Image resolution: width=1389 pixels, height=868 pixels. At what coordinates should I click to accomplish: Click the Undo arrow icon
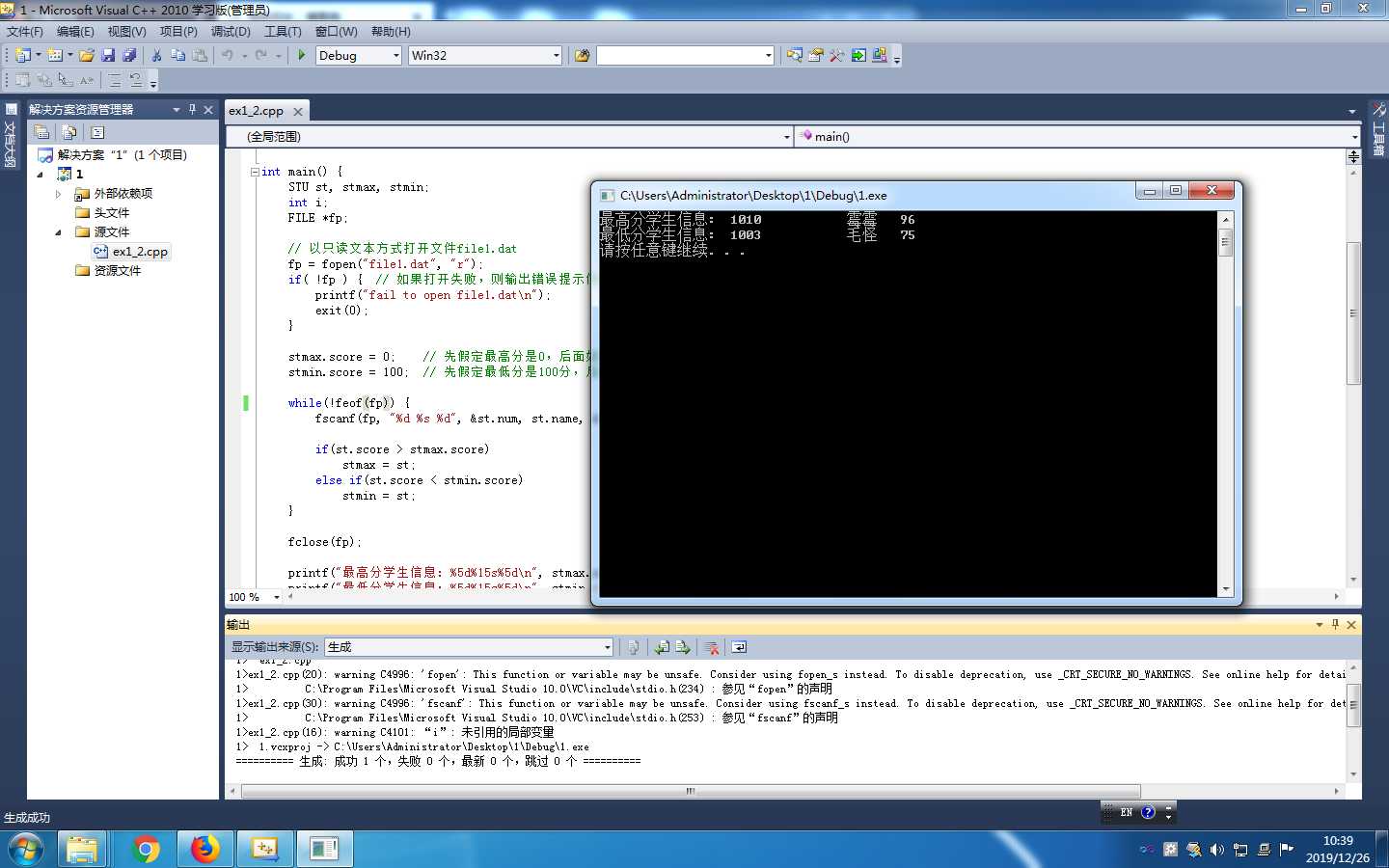(228, 55)
